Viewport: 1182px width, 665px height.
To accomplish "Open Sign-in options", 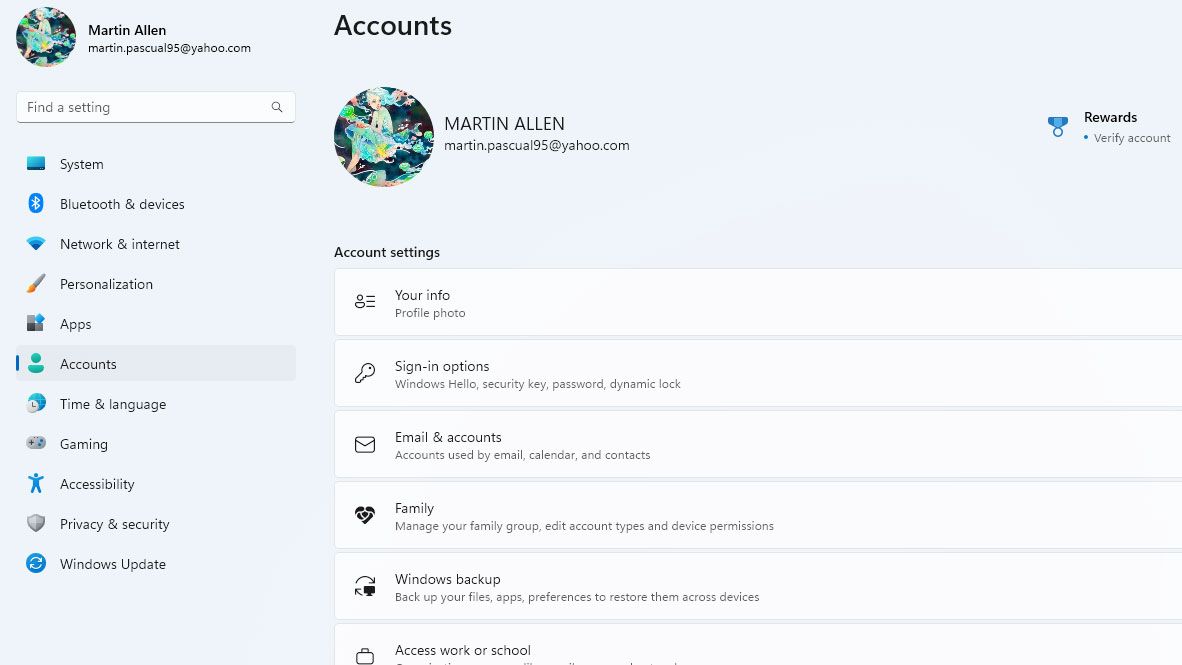I will (757, 373).
